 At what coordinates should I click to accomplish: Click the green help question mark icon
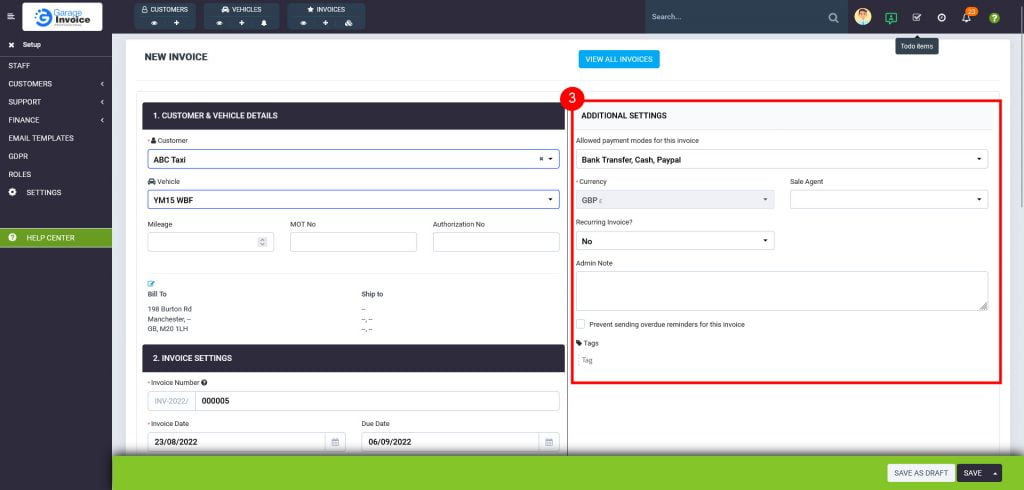tap(994, 18)
